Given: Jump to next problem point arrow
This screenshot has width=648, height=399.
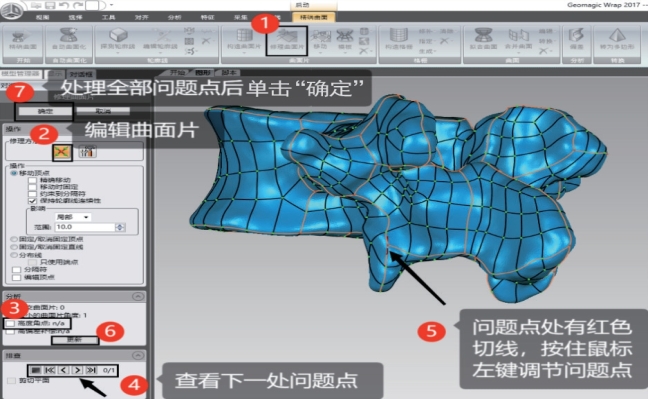Looking at the screenshot, I should pos(77,370).
